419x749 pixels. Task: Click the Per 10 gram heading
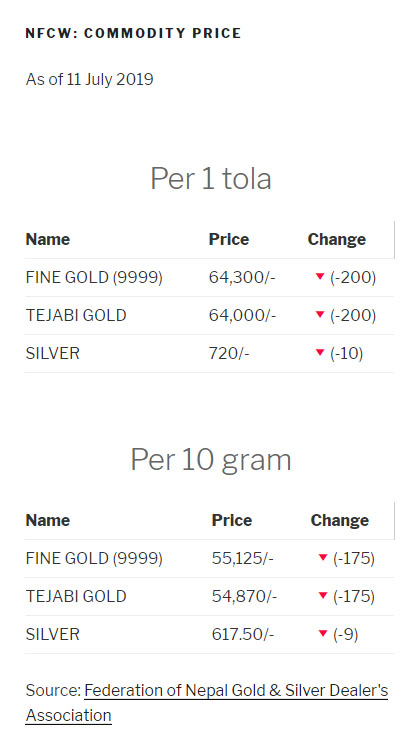click(211, 460)
